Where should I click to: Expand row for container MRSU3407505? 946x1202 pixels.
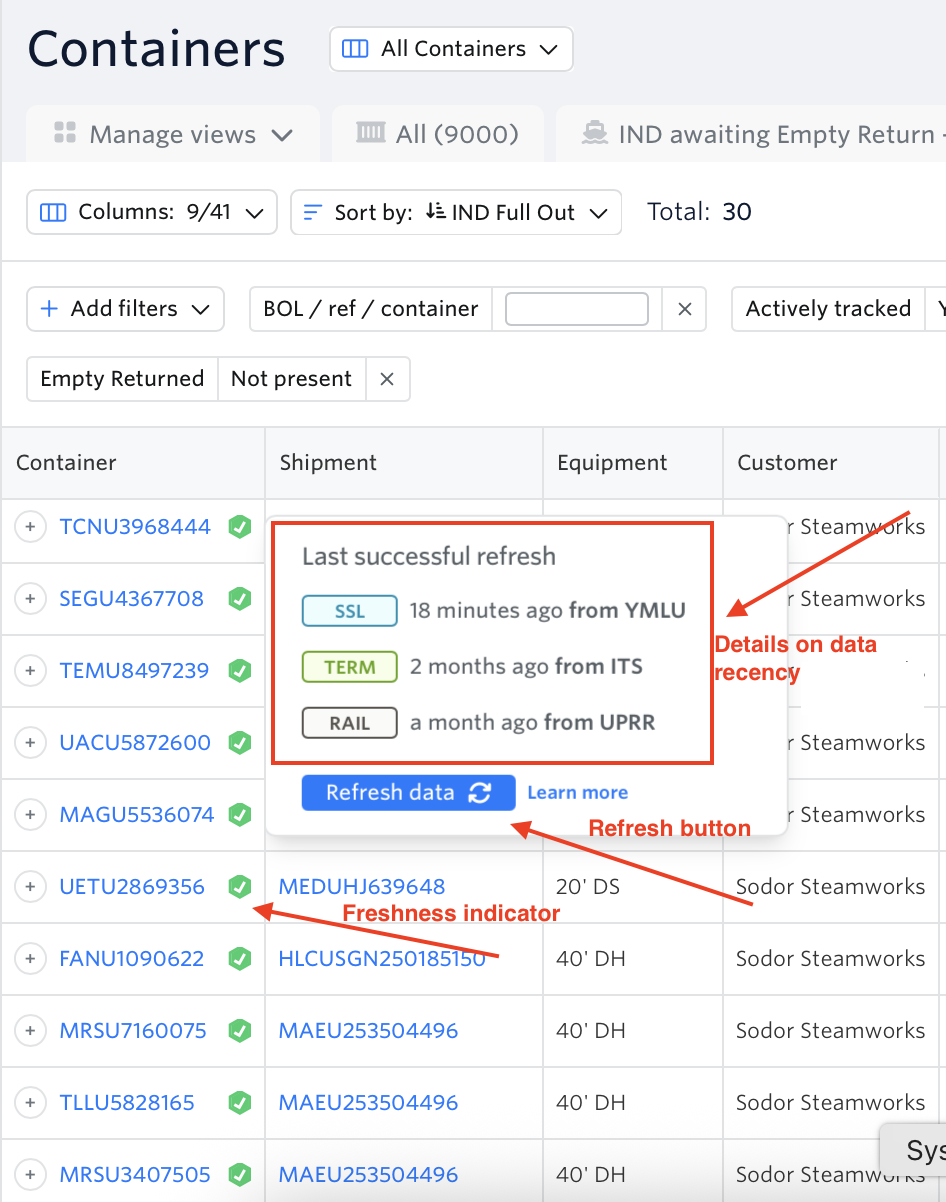coord(30,1175)
